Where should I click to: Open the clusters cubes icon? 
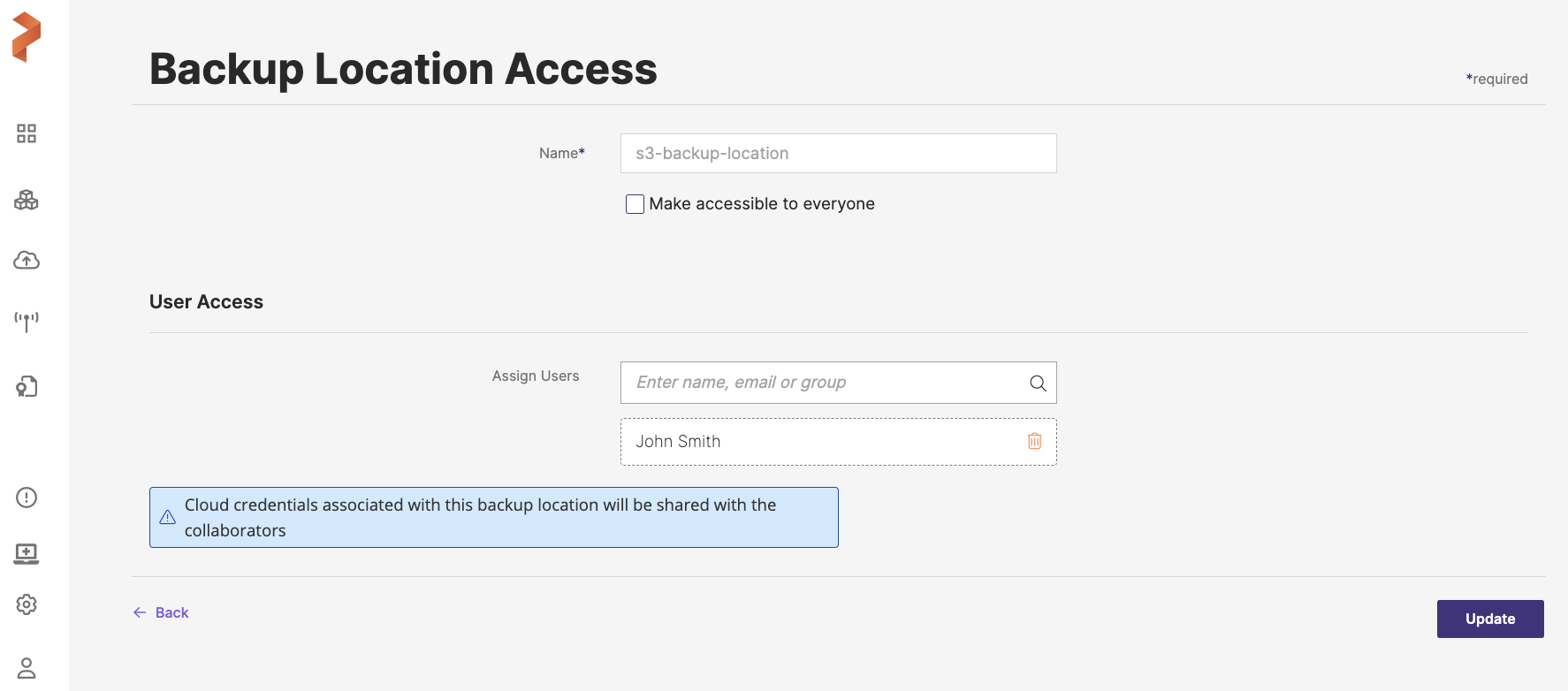(27, 200)
